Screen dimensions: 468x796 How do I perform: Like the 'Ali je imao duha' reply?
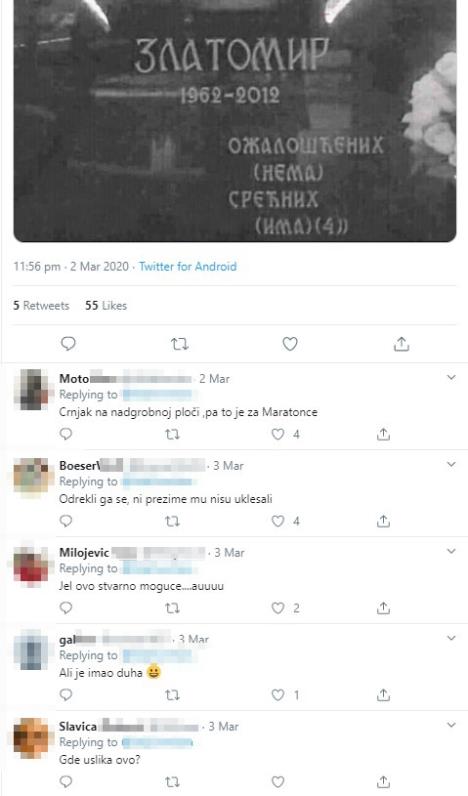(278, 694)
